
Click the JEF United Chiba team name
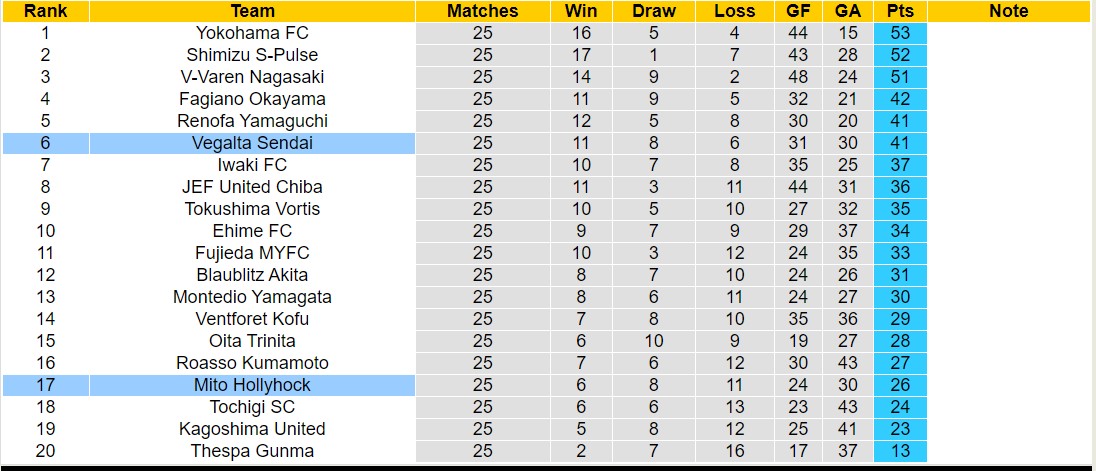252,187
